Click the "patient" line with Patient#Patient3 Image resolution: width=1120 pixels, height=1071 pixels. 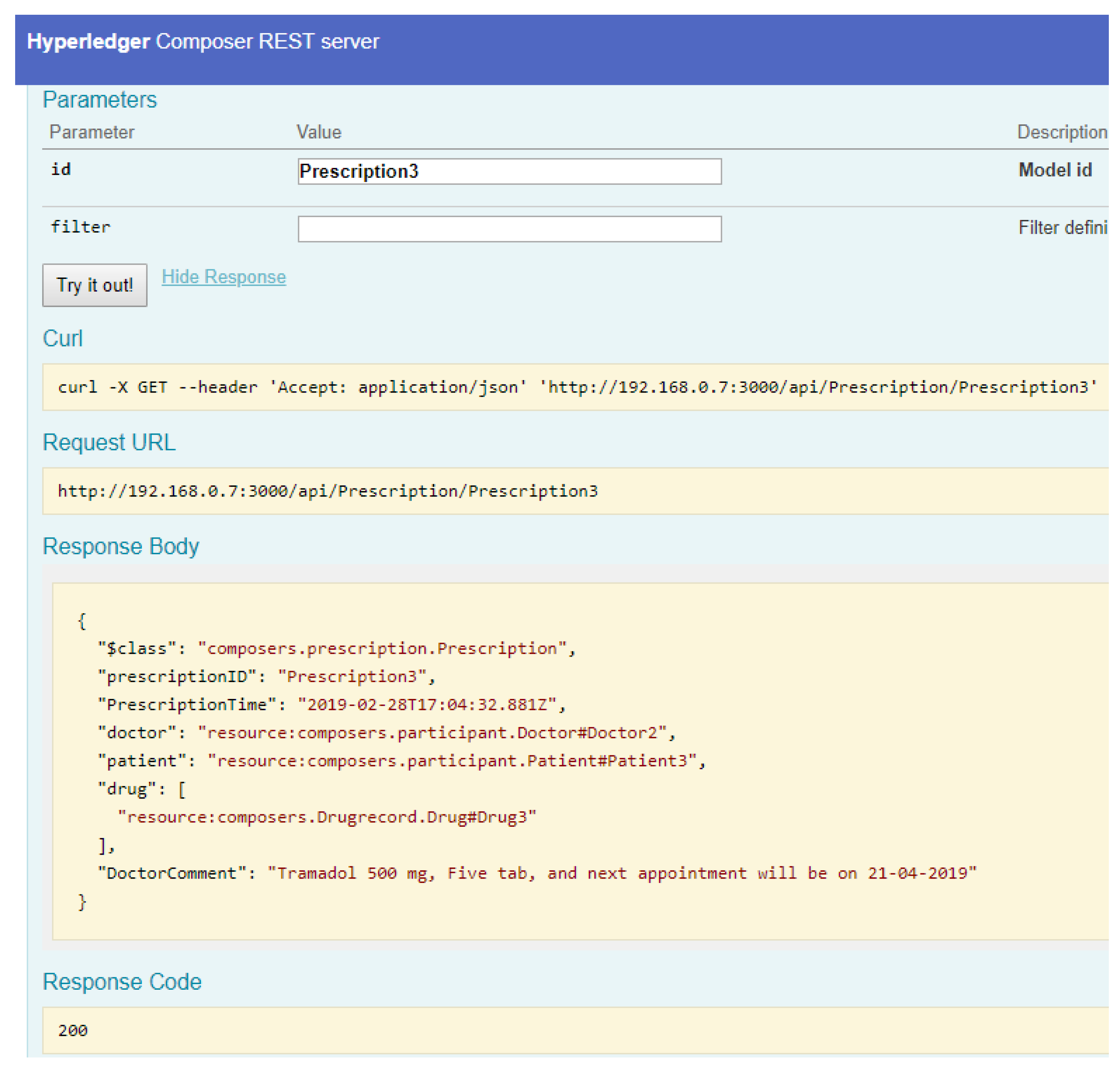click(x=402, y=761)
